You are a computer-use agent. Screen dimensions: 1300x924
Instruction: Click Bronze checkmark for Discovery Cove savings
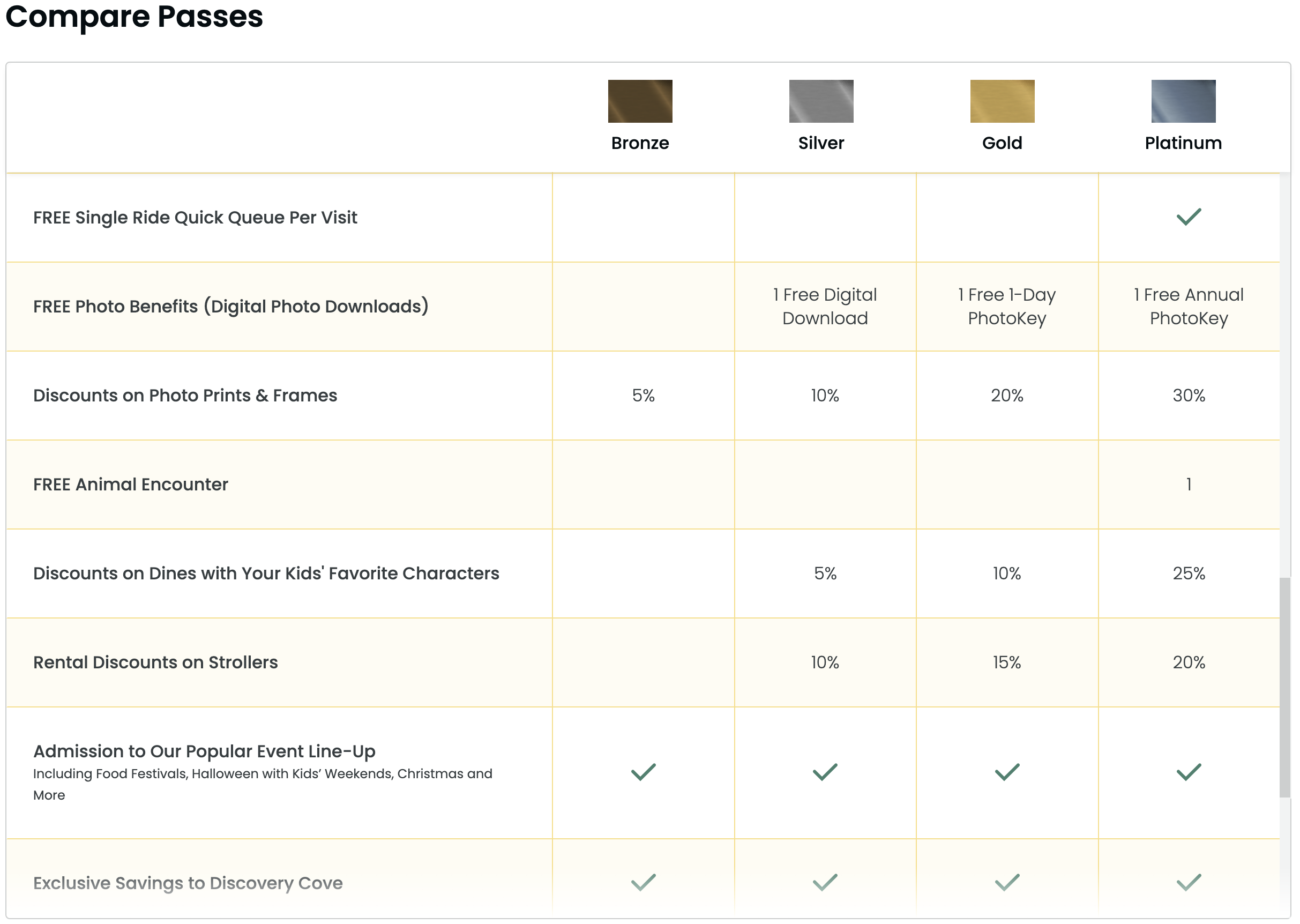(644, 882)
